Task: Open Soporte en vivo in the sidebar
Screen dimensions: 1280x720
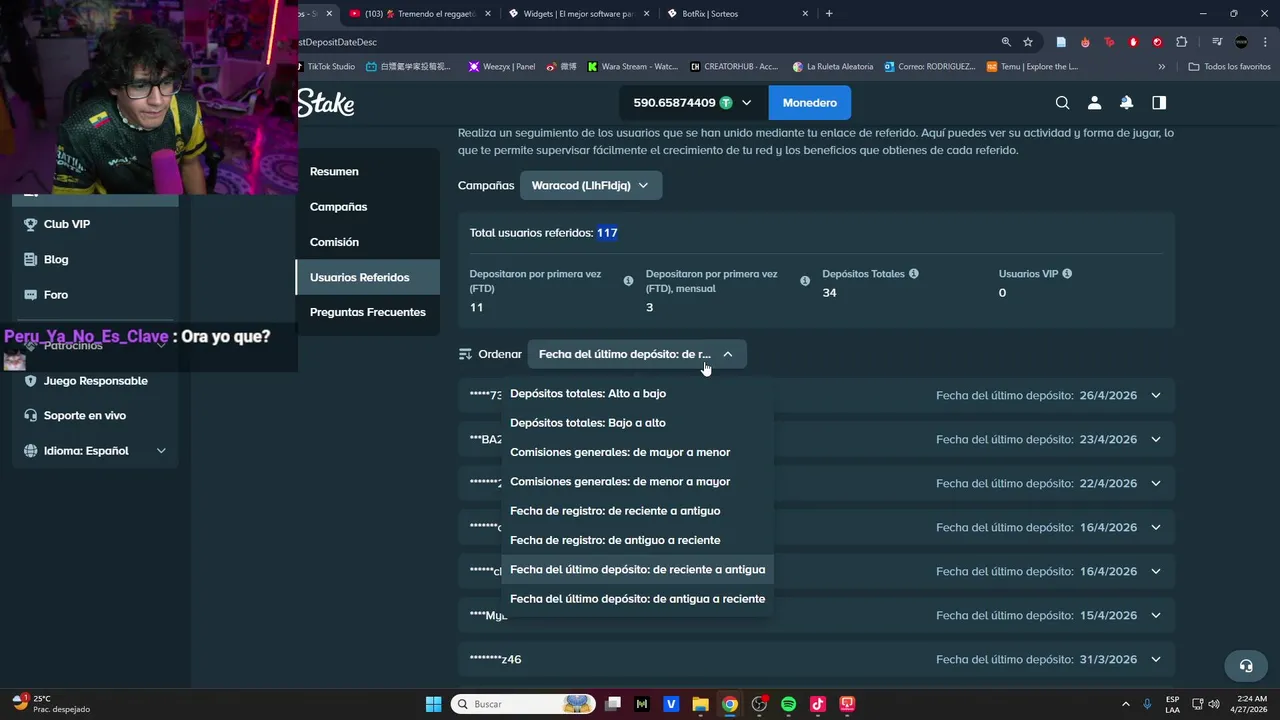Action: tap(95, 416)
